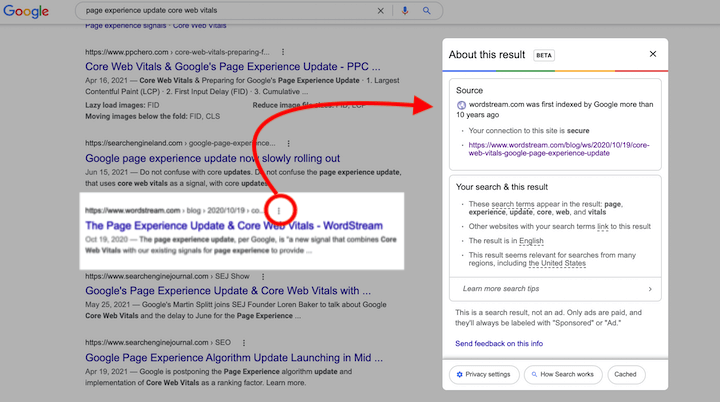720x402 pixels.
Task: Clear the search box text
Action: click(x=380, y=11)
